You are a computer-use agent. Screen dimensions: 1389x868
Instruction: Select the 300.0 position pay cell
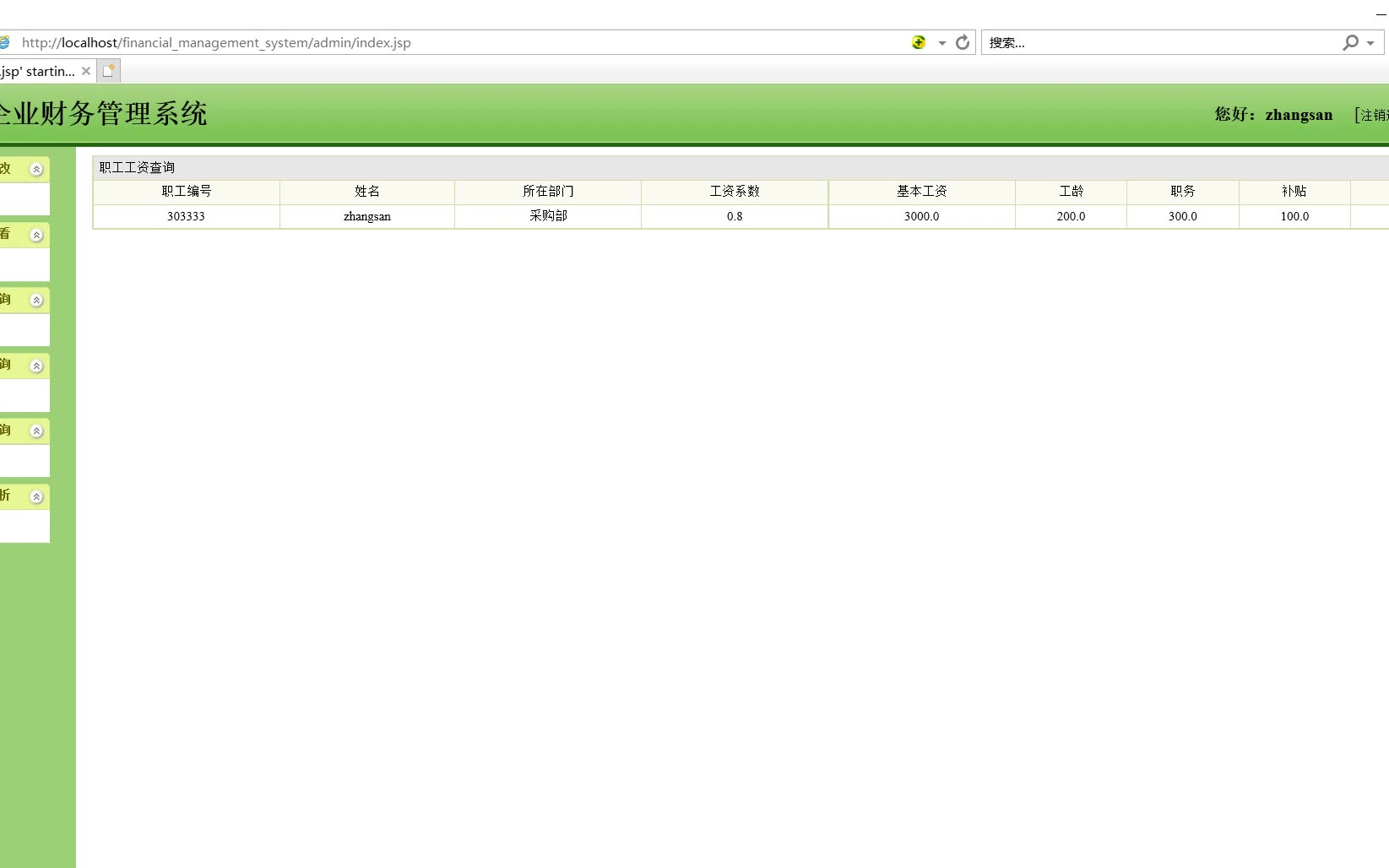tap(1183, 216)
